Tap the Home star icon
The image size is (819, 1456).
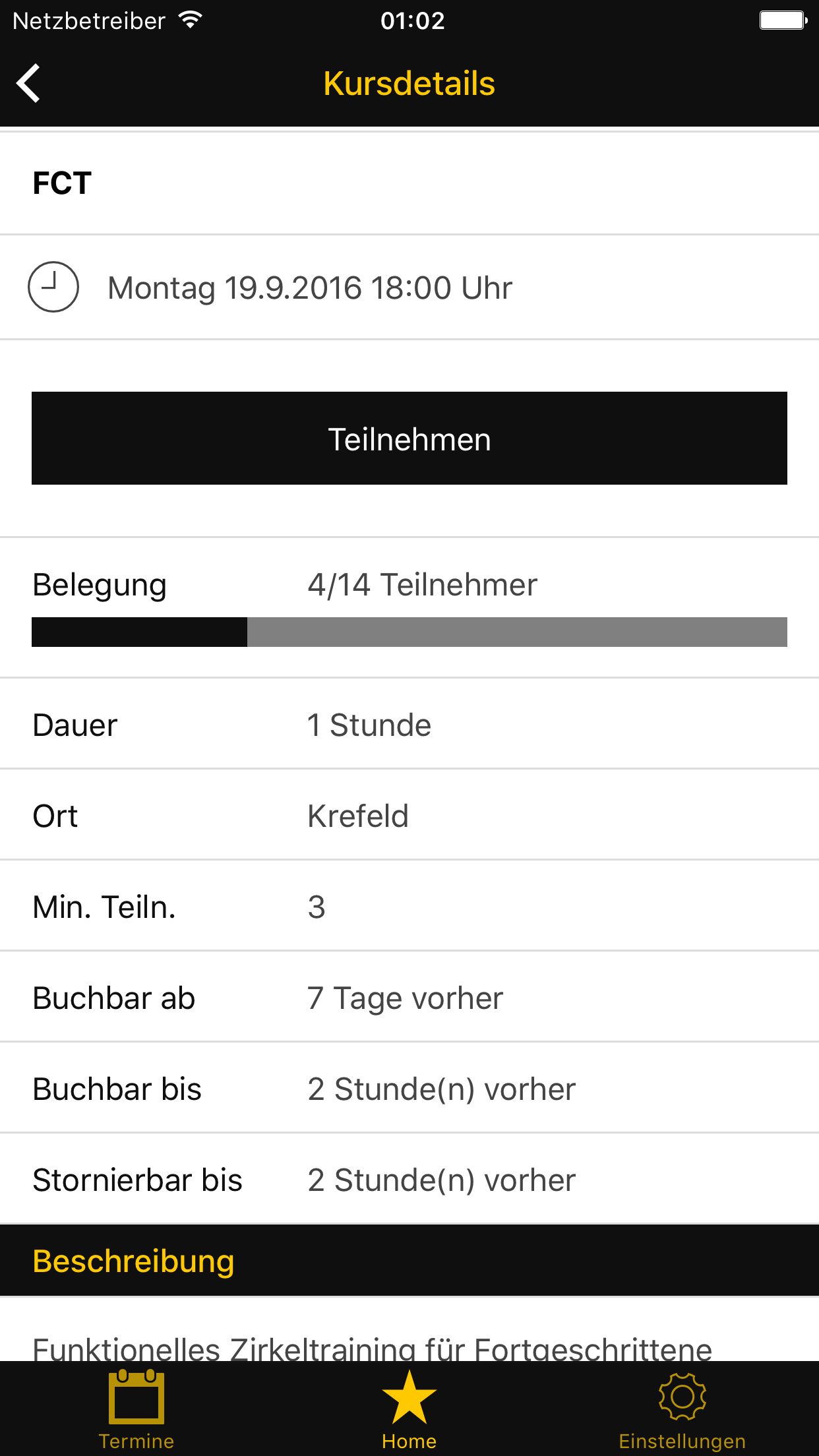[x=409, y=1398]
